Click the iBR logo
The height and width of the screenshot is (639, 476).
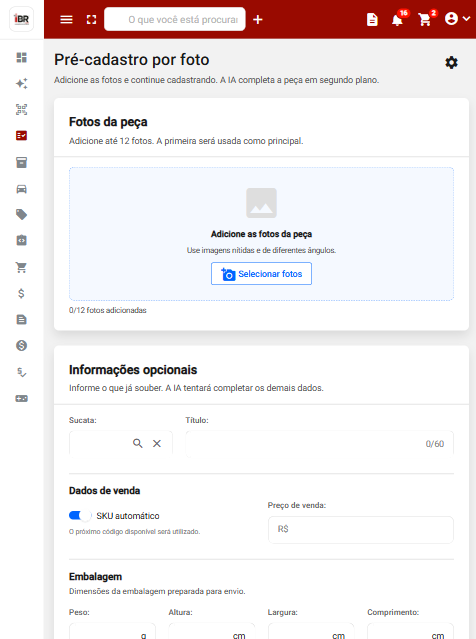coord(22,19)
